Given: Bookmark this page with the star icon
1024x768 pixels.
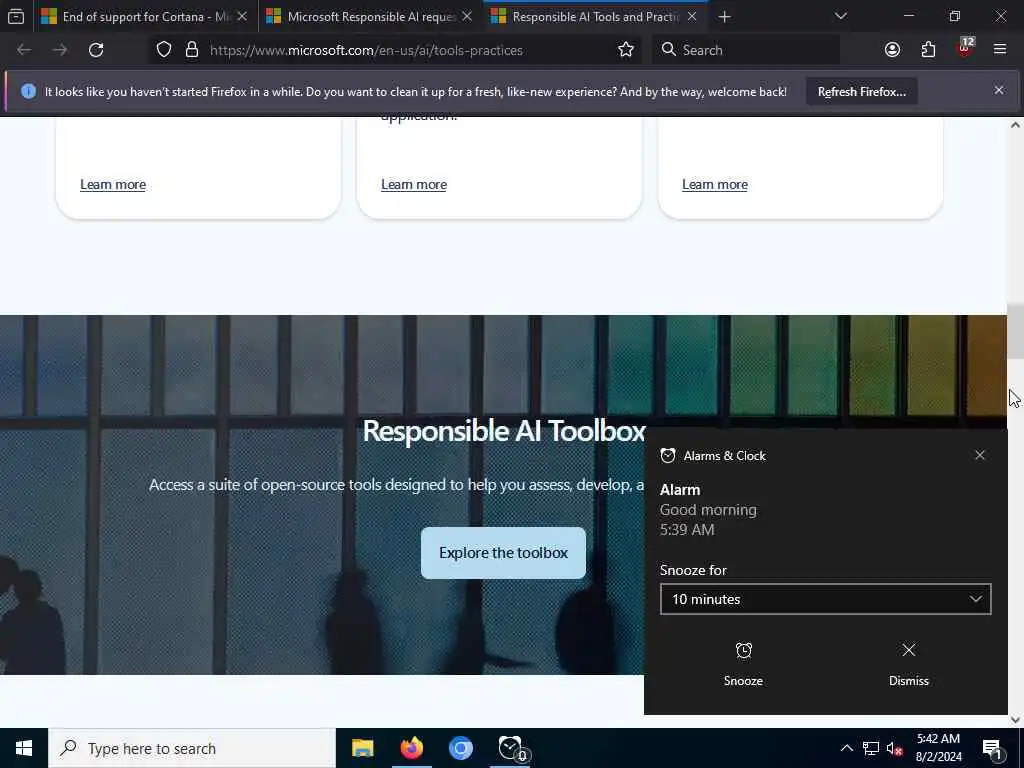Looking at the screenshot, I should [626, 50].
